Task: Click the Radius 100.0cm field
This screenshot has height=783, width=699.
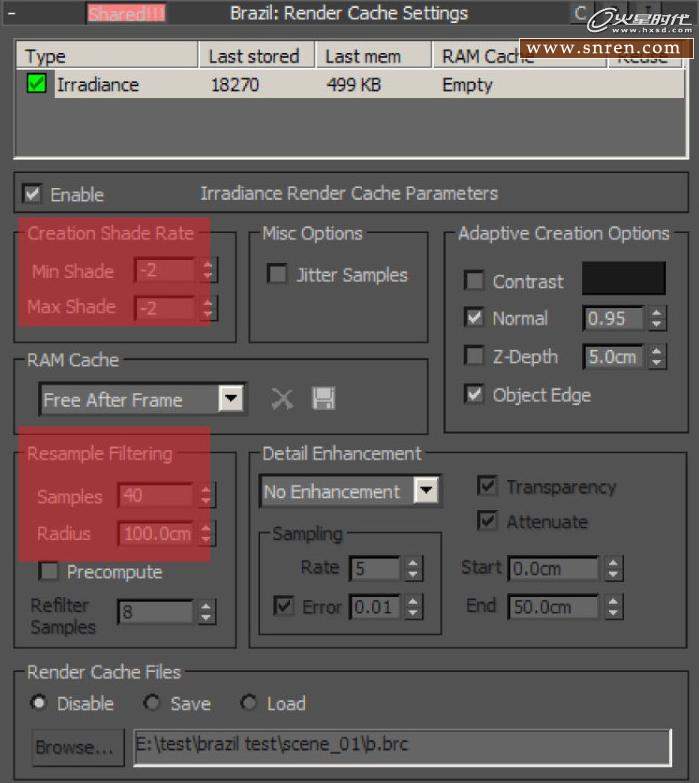Action: pos(157,533)
